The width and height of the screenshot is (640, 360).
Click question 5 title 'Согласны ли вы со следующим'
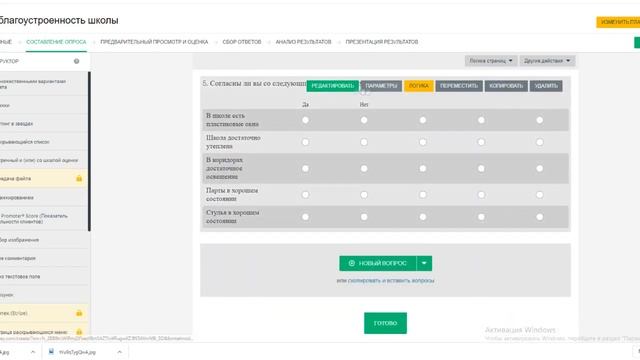click(x=254, y=83)
